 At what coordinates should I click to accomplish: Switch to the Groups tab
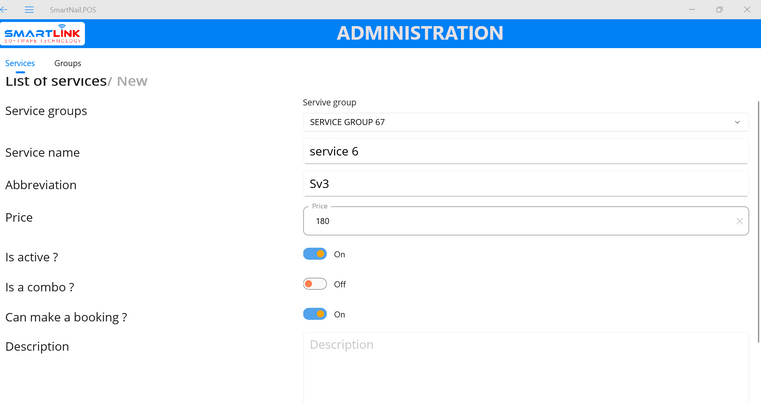68,63
